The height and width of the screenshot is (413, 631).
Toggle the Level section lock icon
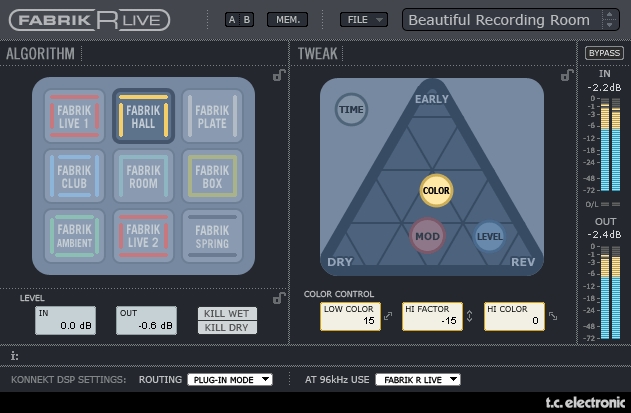[x=279, y=298]
